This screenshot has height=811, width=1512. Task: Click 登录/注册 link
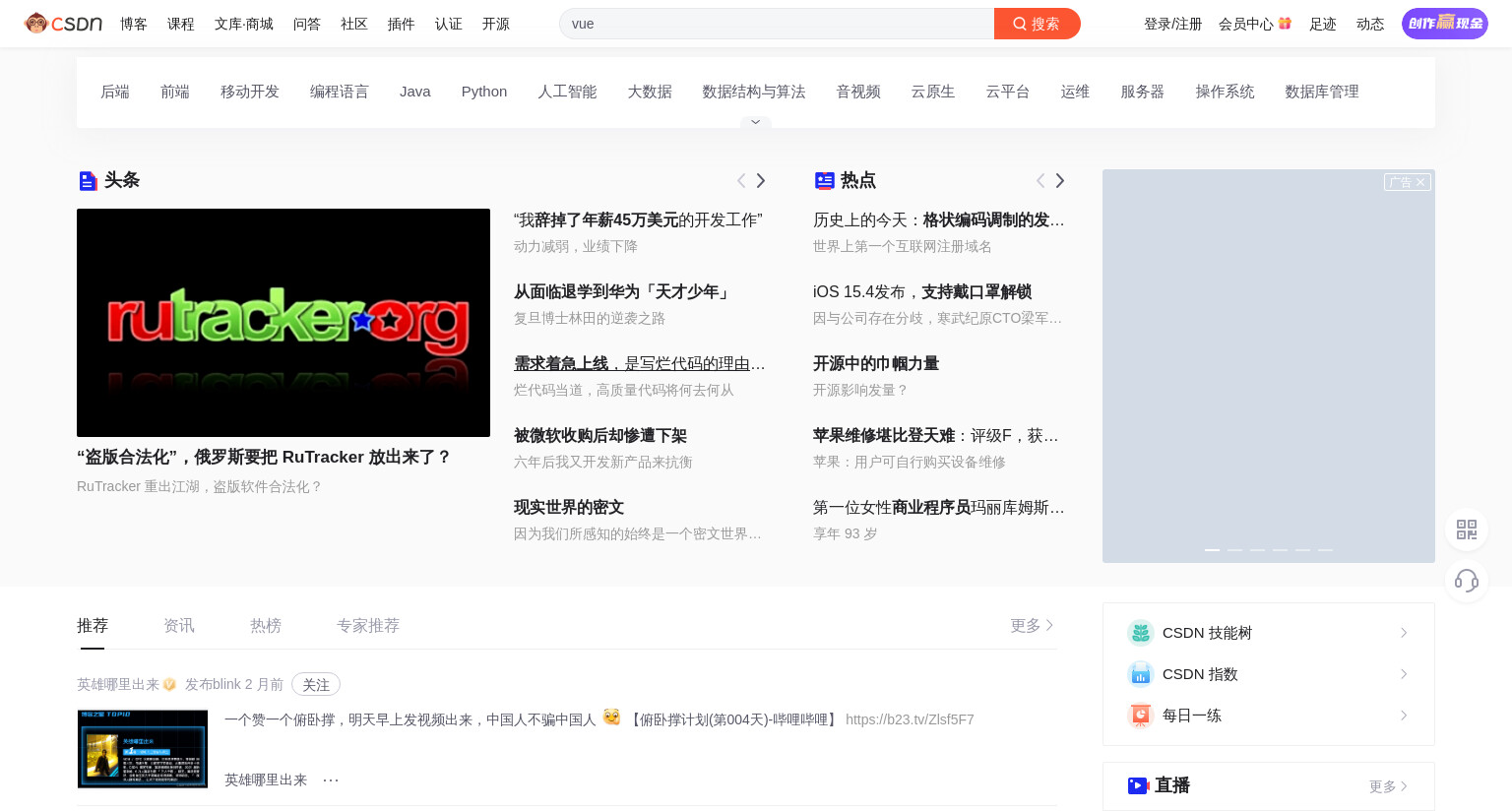(x=1173, y=24)
